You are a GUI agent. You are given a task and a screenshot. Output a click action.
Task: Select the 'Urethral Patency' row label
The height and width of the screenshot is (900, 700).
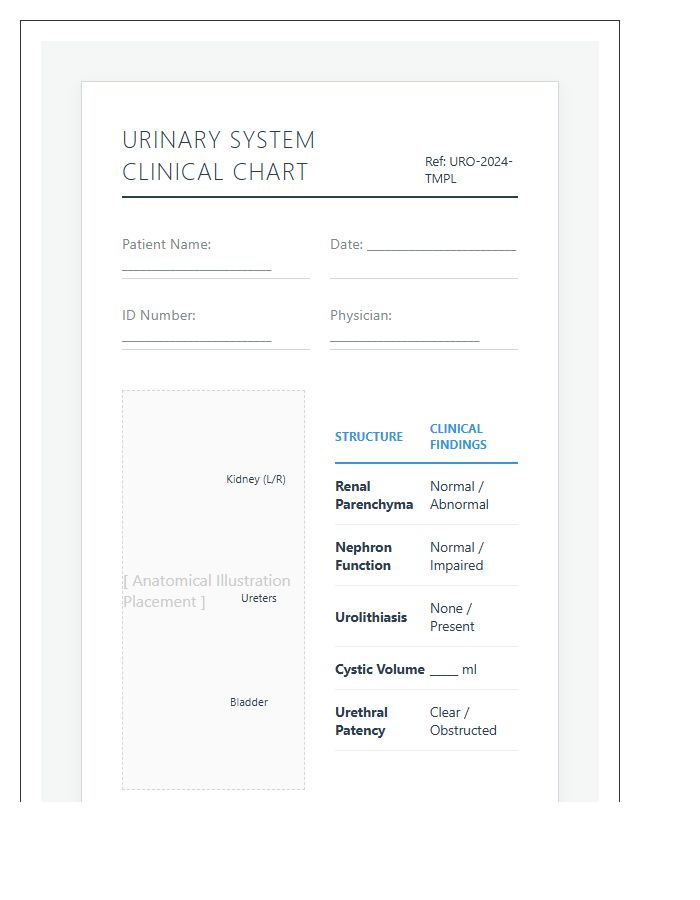click(x=361, y=721)
